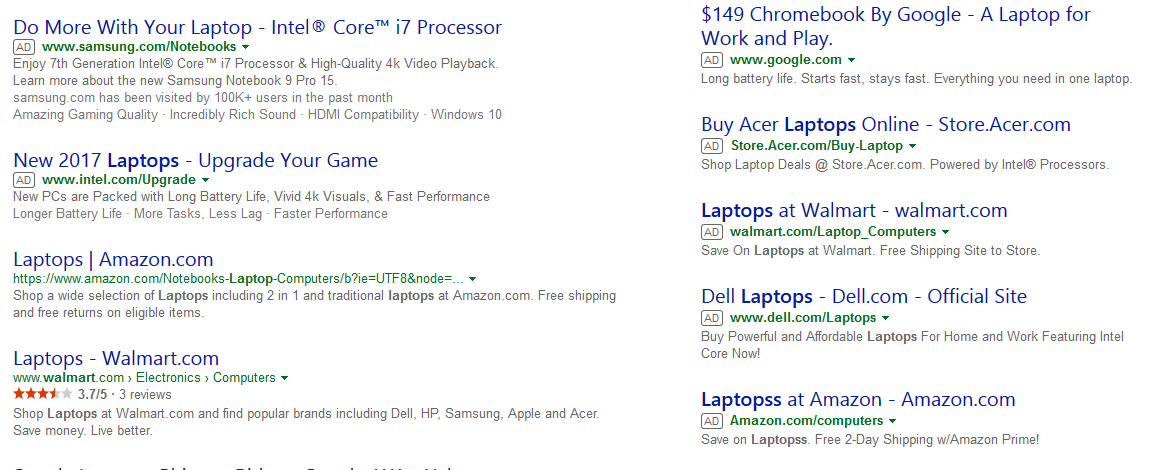This screenshot has height=470, width=1149.
Task: Expand the arrow next to www.google.com URL
Action: [851, 60]
